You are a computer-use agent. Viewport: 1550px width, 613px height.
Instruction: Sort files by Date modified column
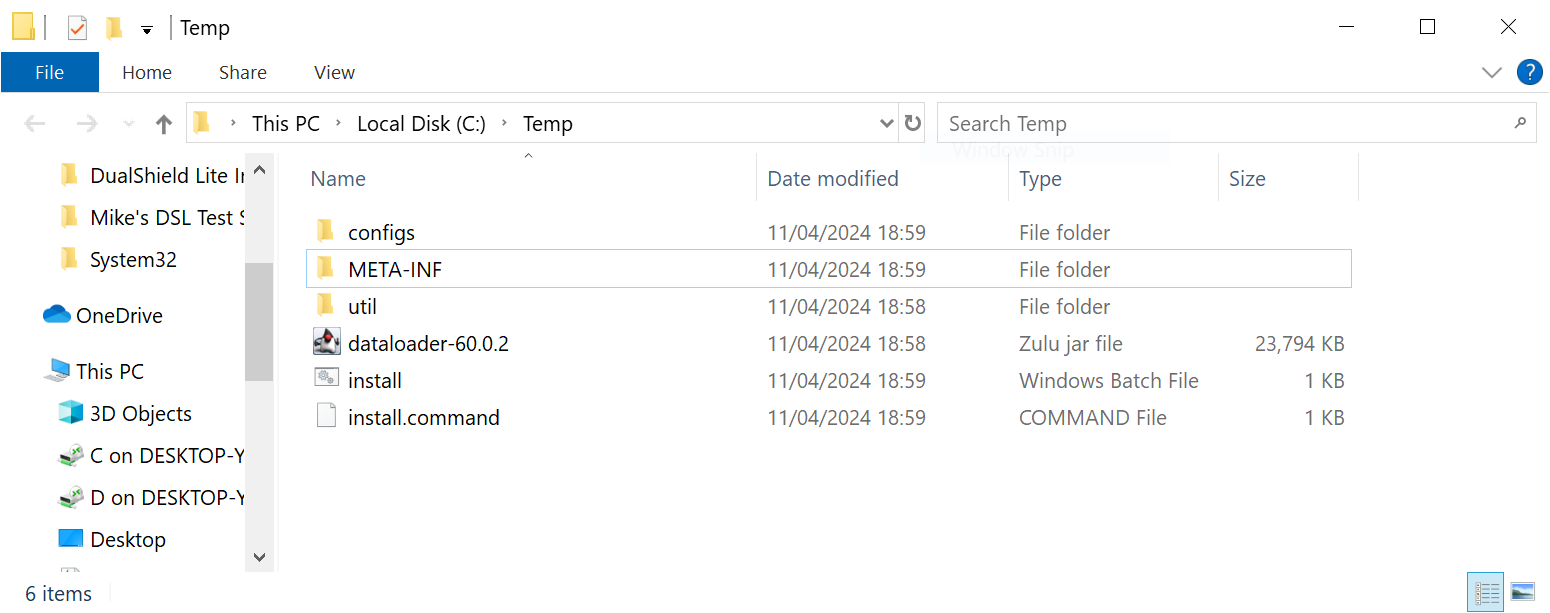click(832, 178)
